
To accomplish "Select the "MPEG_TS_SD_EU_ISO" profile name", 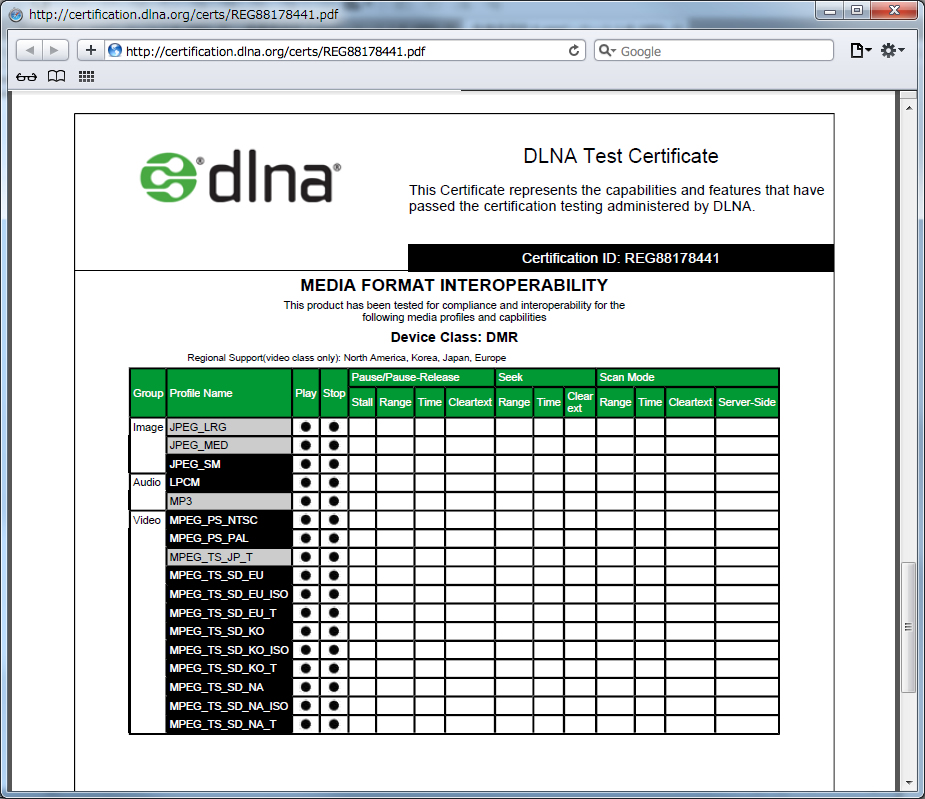I will click(229, 594).
